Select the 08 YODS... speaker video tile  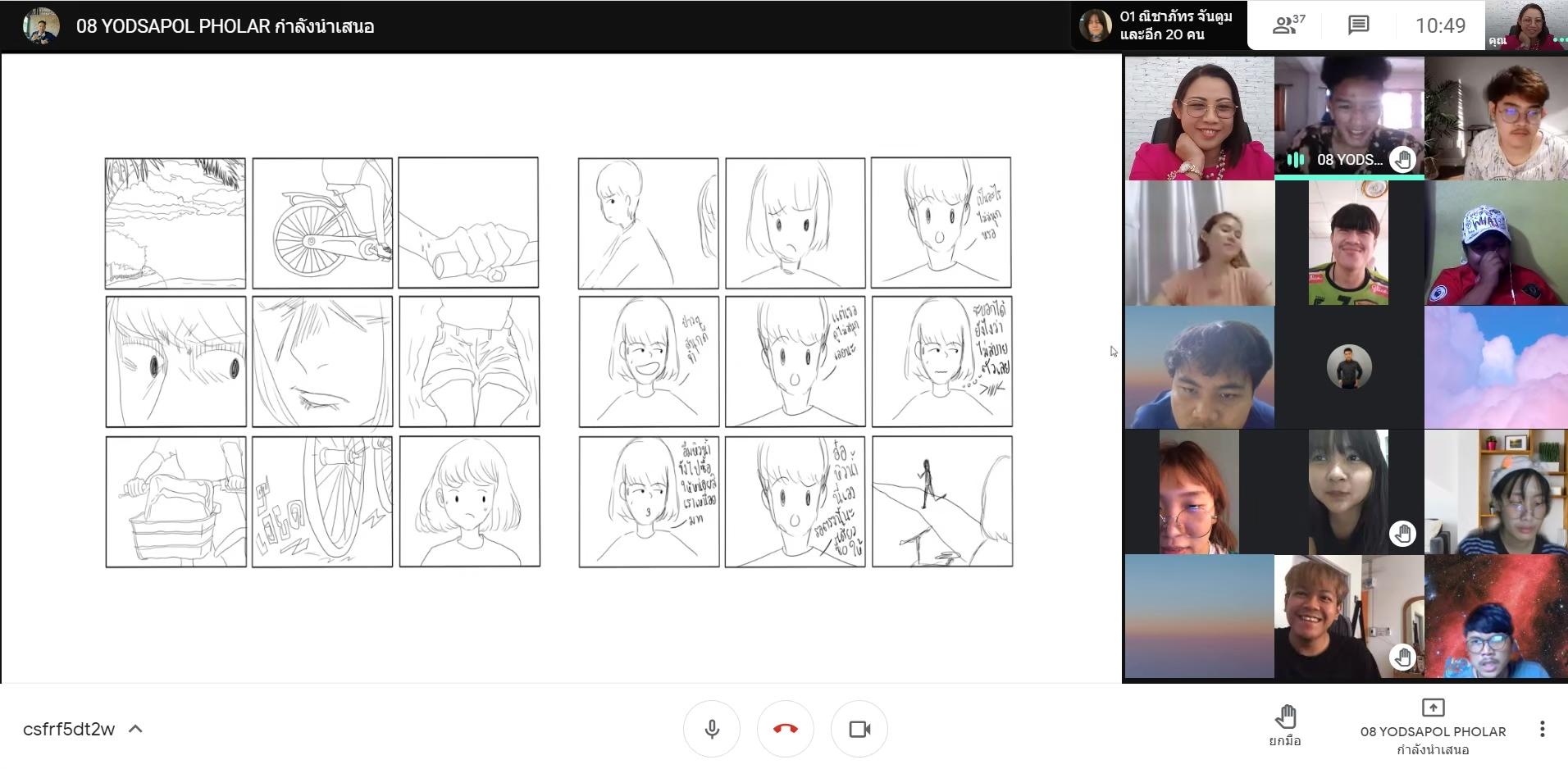pos(1349,118)
